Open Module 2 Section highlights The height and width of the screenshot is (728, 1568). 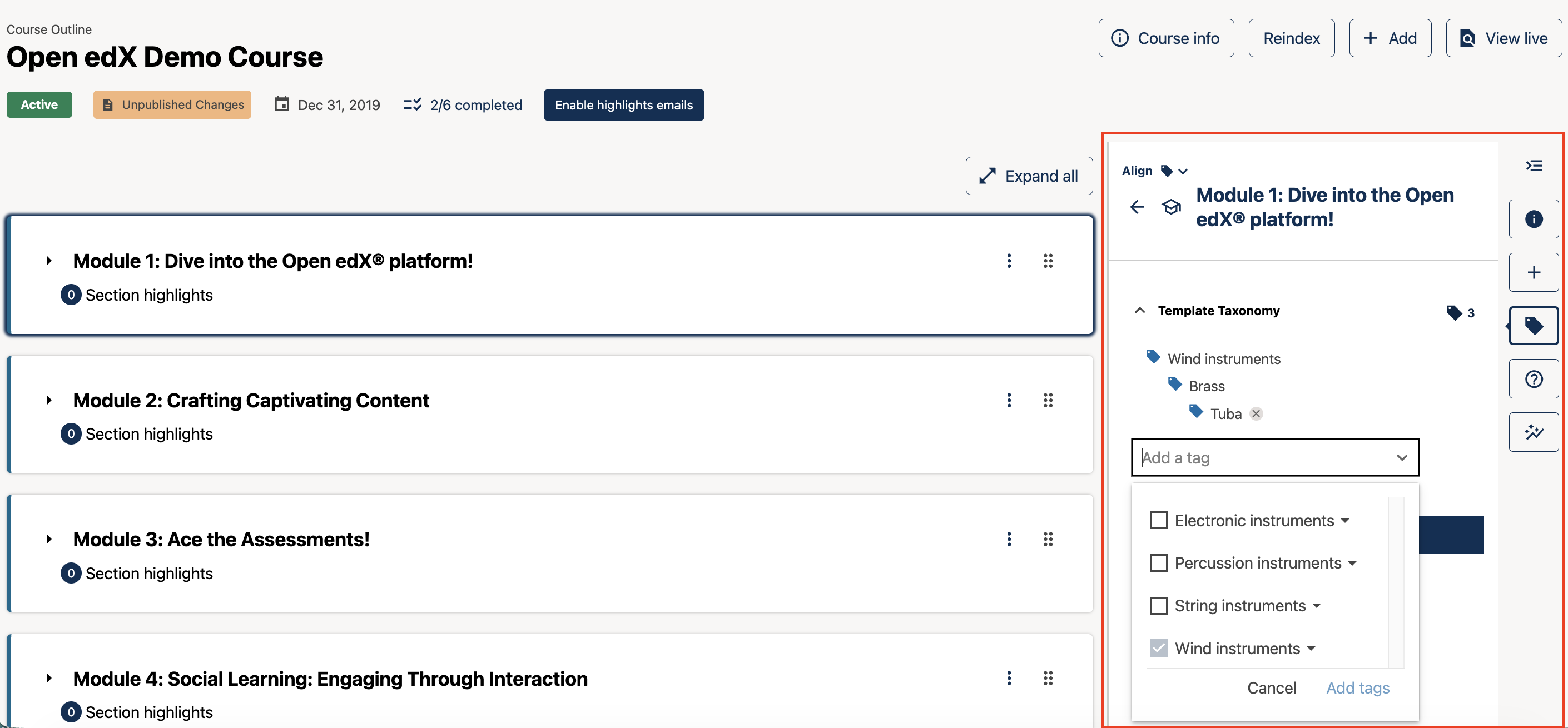[x=137, y=434]
